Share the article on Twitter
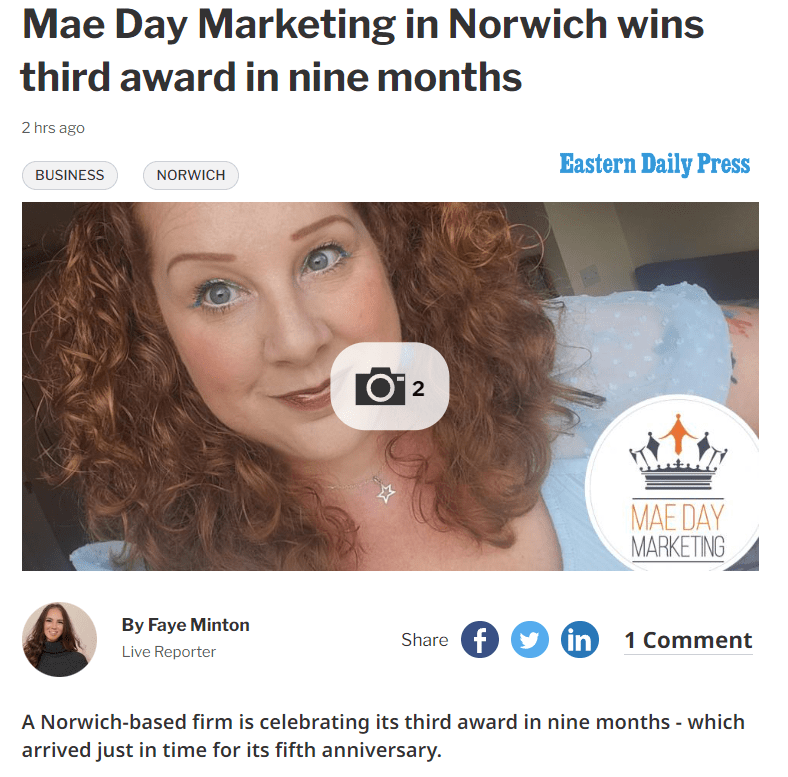 click(x=530, y=639)
